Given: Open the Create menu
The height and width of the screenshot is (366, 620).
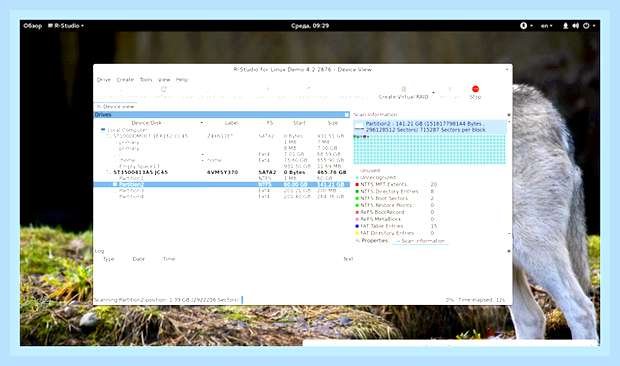Looking at the screenshot, I should 125,79.
